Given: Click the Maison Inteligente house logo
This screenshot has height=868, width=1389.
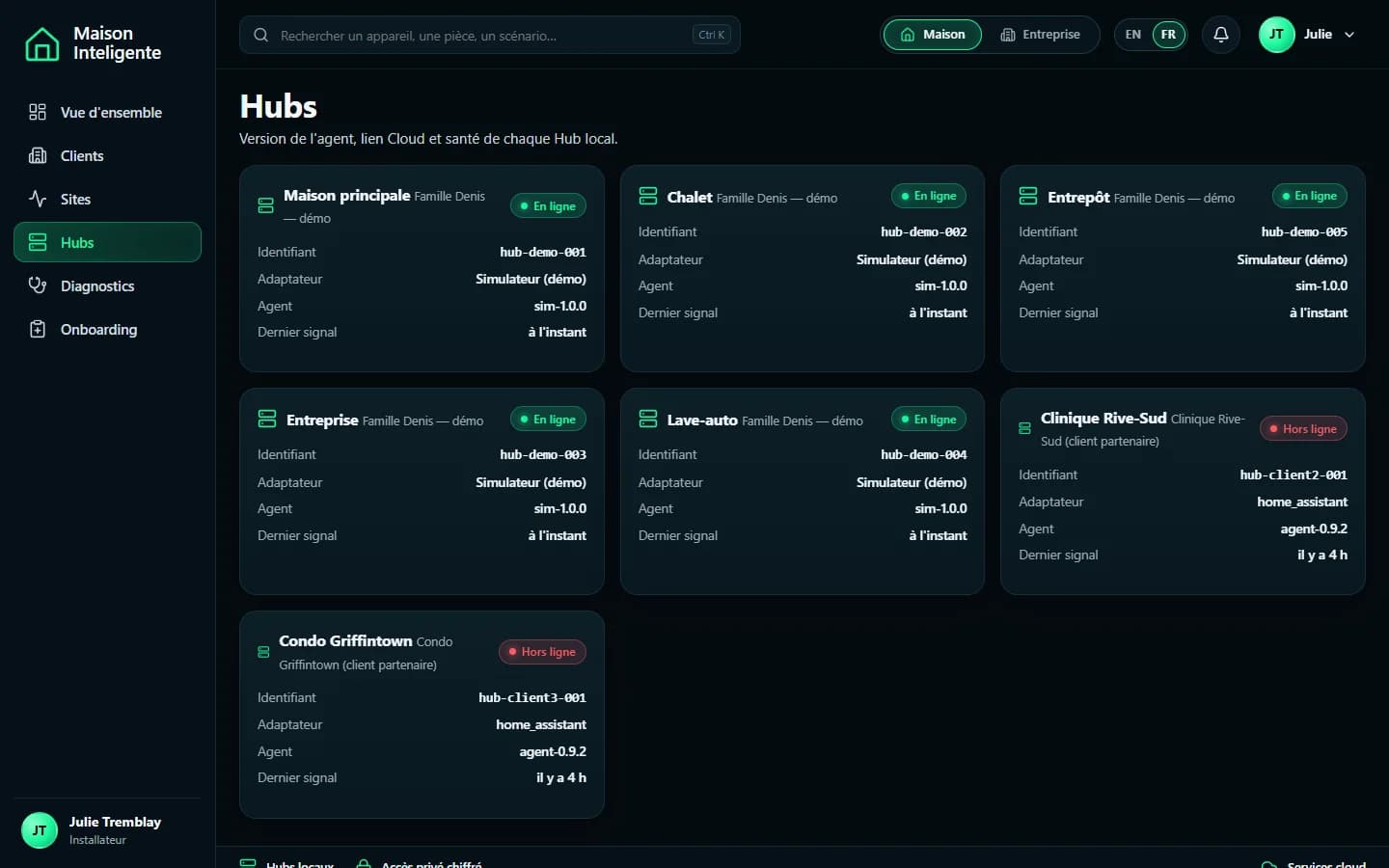Looking at the screenshot, I should [41, 43].
